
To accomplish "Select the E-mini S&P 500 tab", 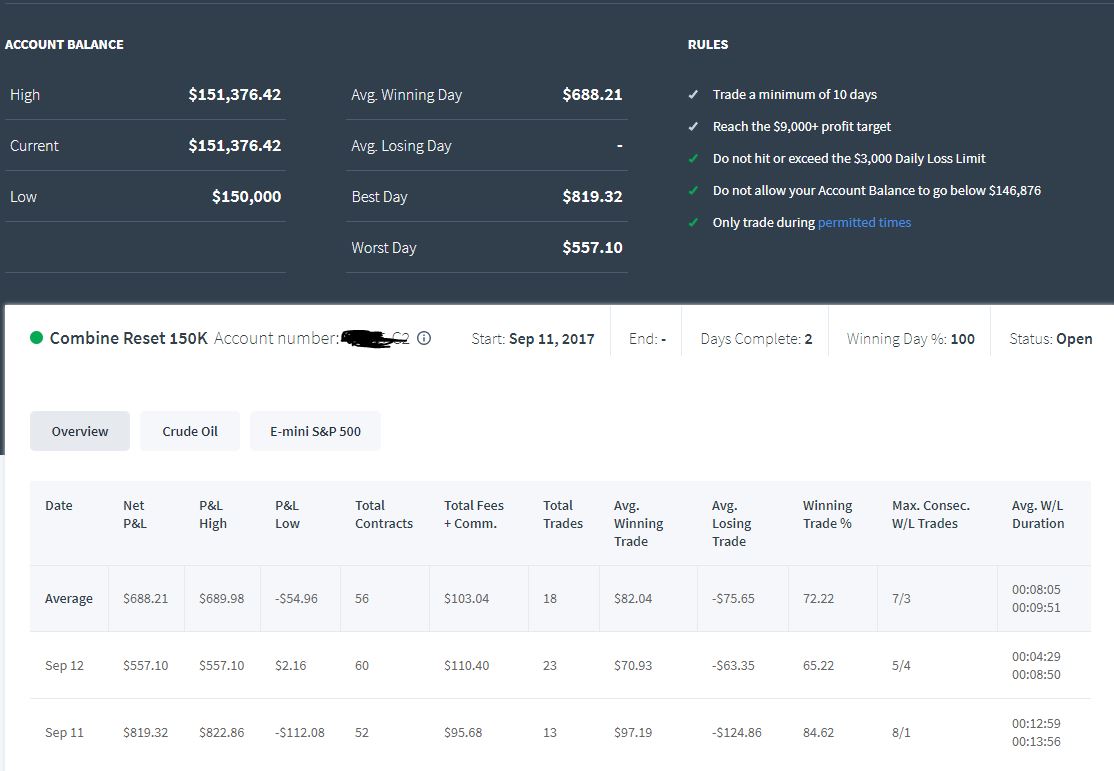I will pos(315,431).
